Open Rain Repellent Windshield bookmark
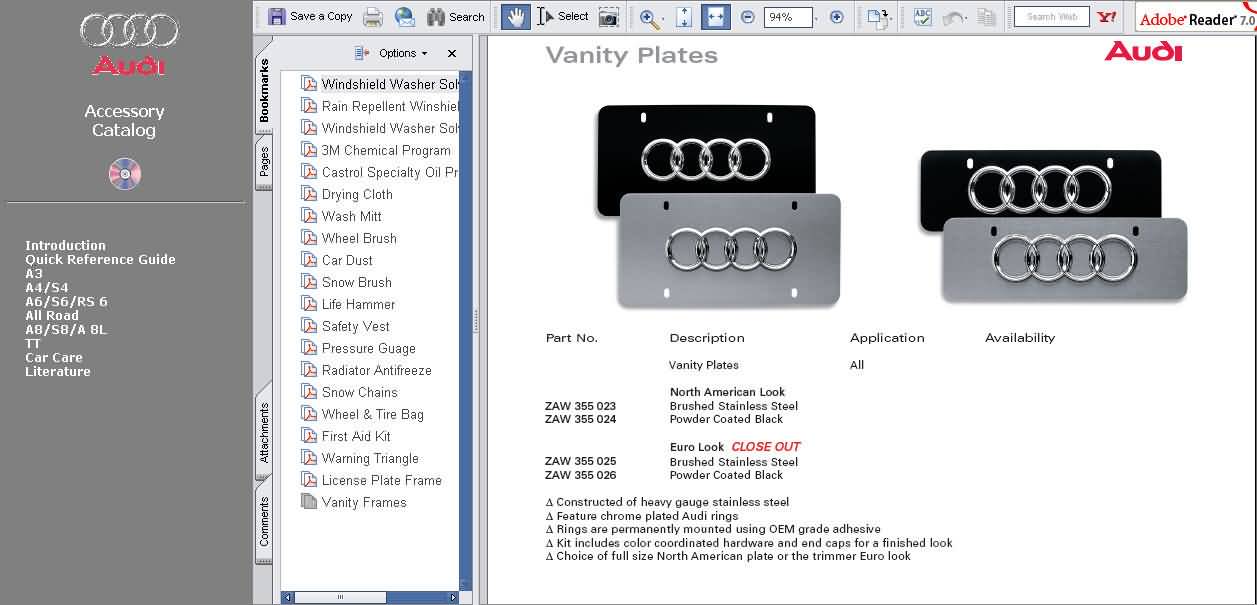This screenshot has height=605, width=1257. 390,106
